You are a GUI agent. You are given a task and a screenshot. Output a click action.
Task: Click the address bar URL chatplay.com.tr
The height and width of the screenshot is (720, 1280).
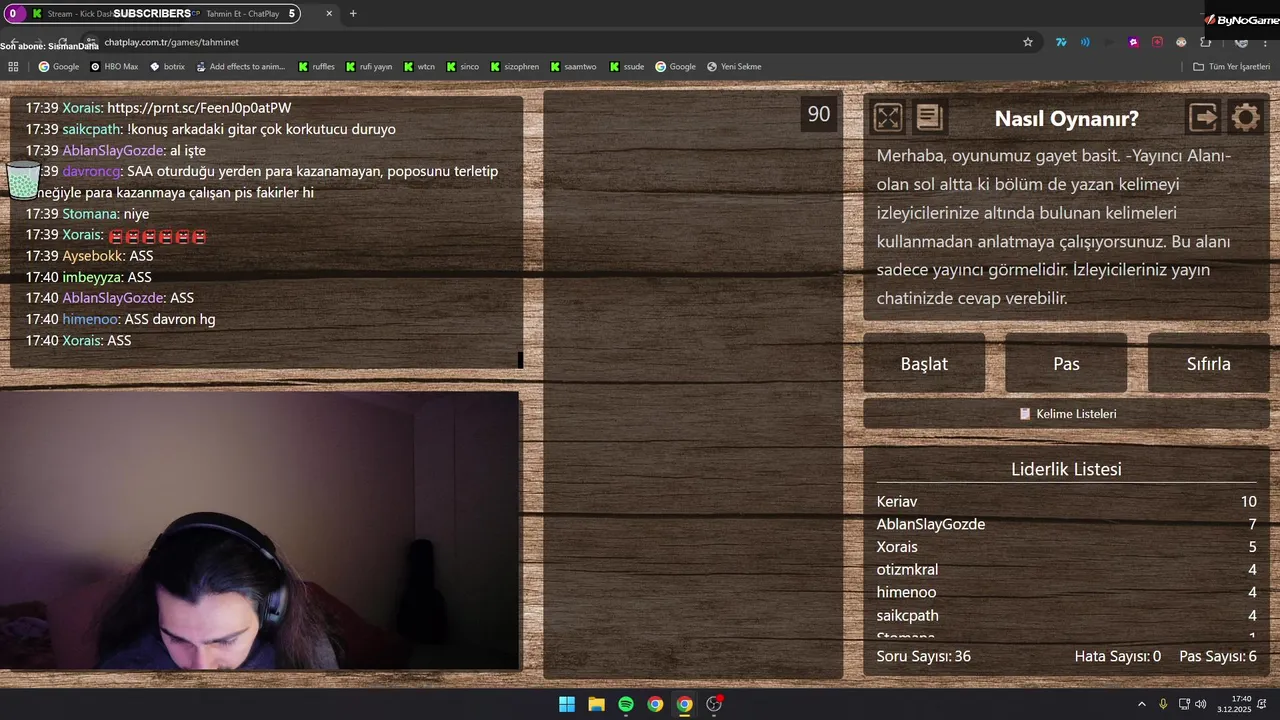171,42
